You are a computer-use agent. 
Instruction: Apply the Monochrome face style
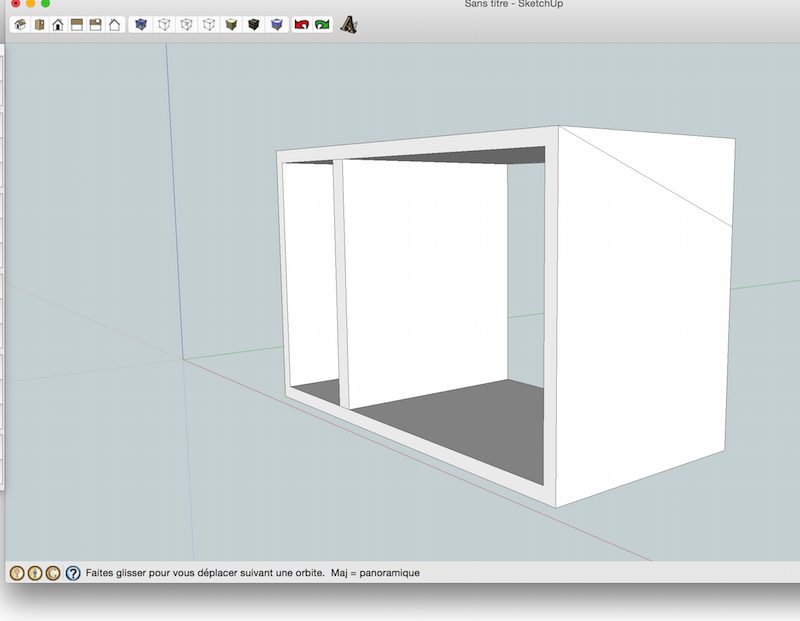277,24
